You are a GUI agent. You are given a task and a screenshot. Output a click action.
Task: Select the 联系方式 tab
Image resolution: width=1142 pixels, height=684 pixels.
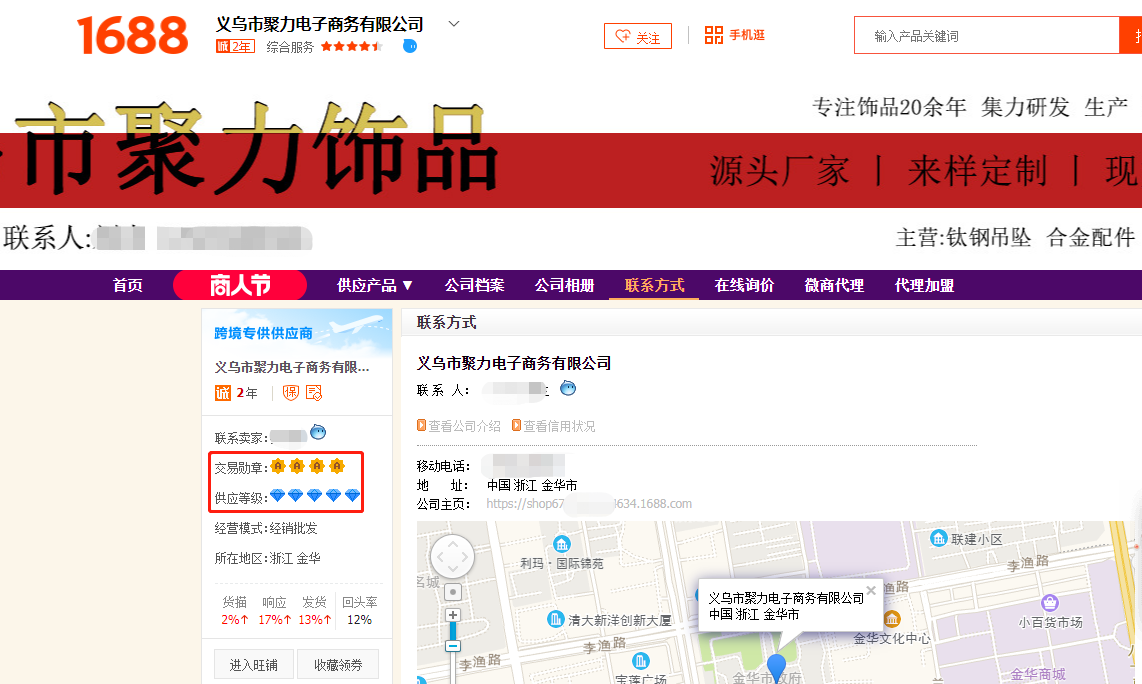[x=654, y=286]
